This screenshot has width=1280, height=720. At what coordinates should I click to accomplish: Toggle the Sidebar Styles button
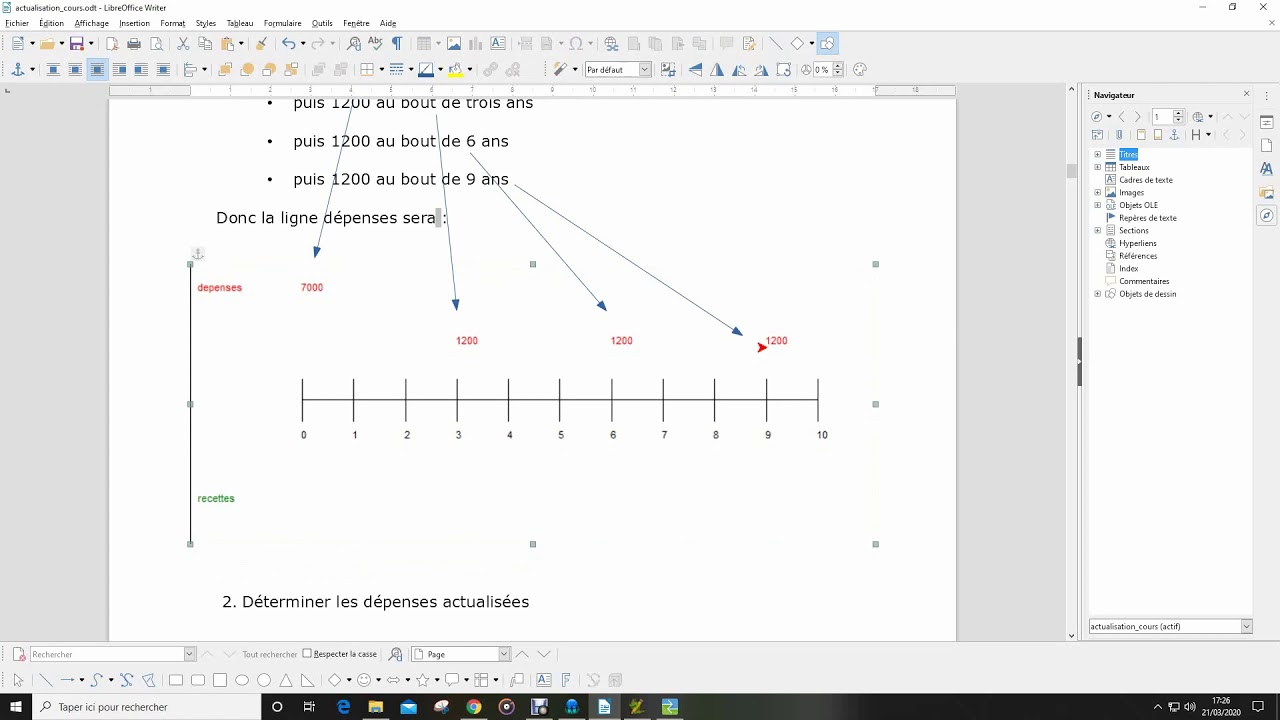(x=1267, y=169)
